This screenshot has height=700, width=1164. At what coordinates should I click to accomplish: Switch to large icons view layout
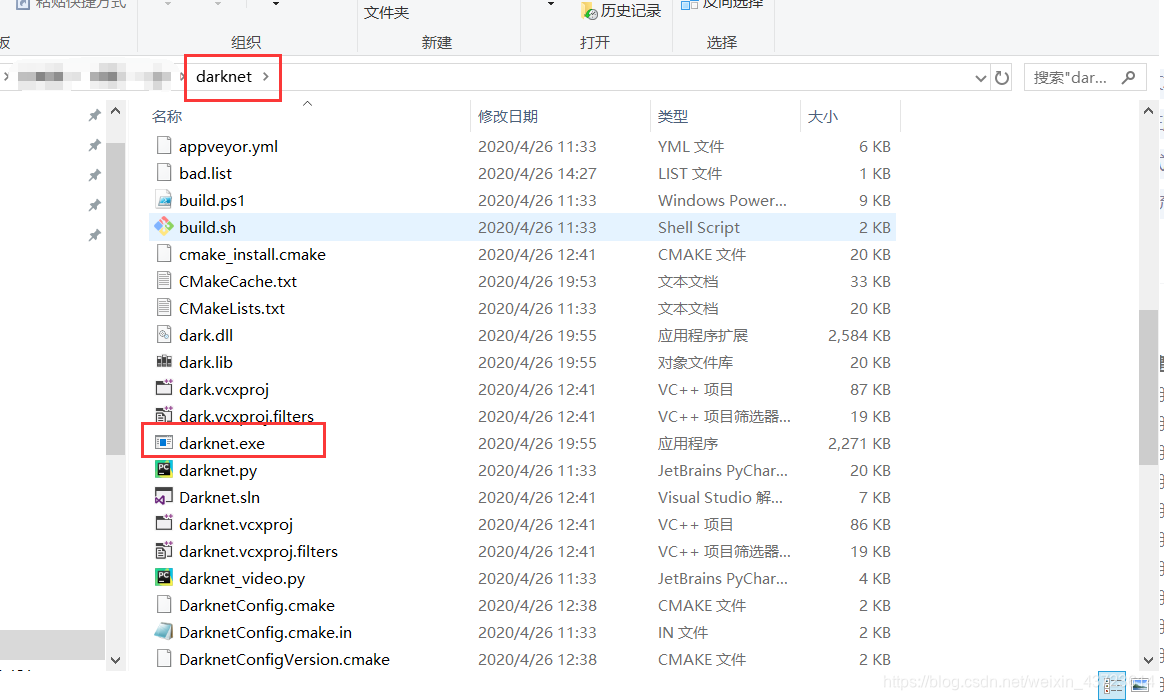[x=1141, y=685]
